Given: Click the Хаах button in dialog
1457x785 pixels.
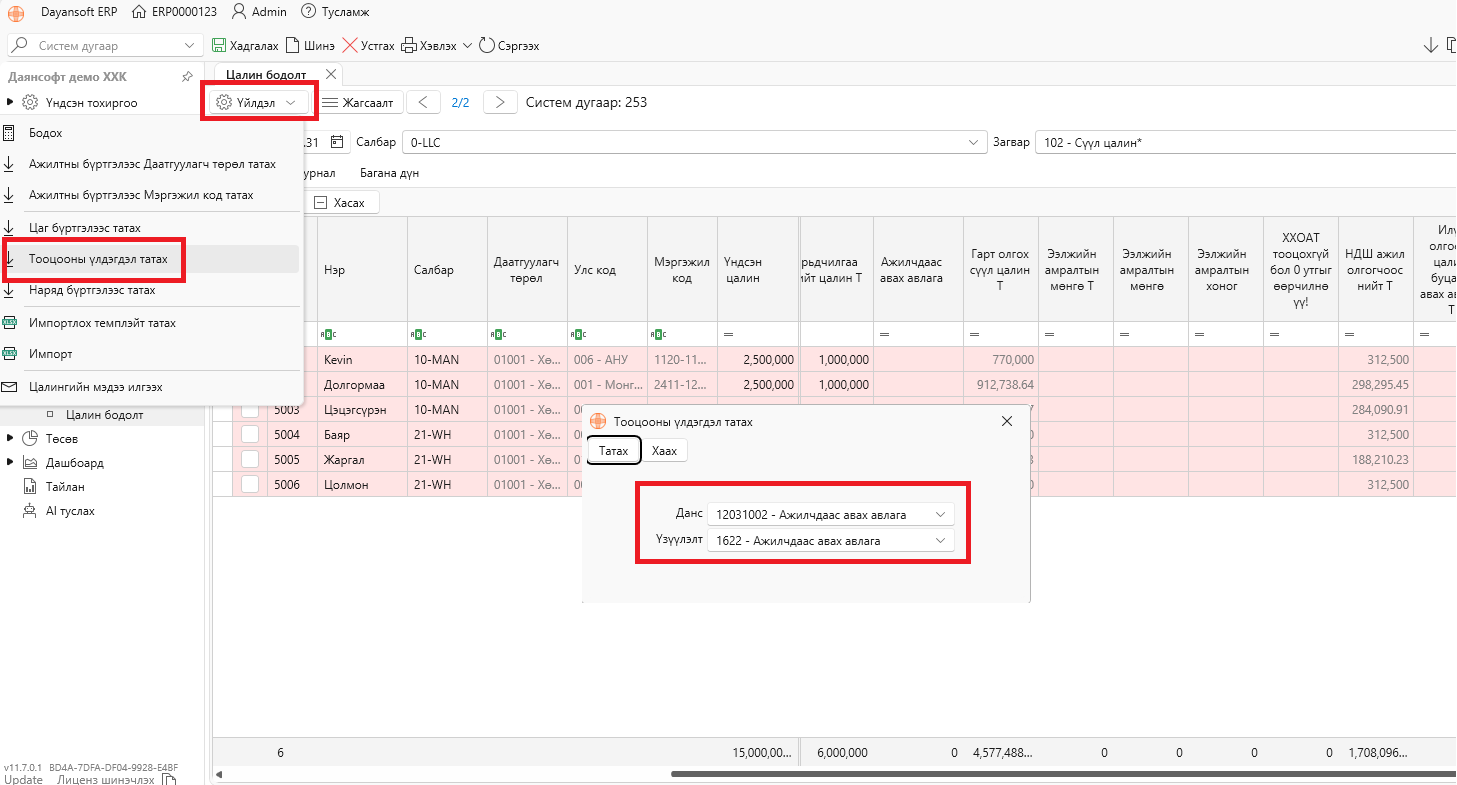Looking at the screenshot, I should (x=664, y=451).
